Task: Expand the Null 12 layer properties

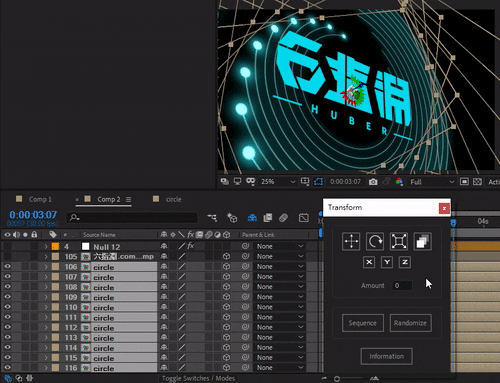Action: click(46, 247)
